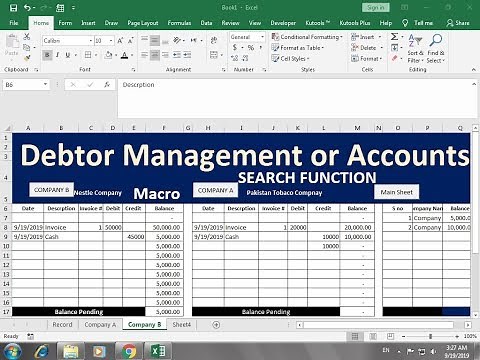This screenshot has width=480, height=360.
Task: Click the COMPANY A macro button
Action: (215, 190)
